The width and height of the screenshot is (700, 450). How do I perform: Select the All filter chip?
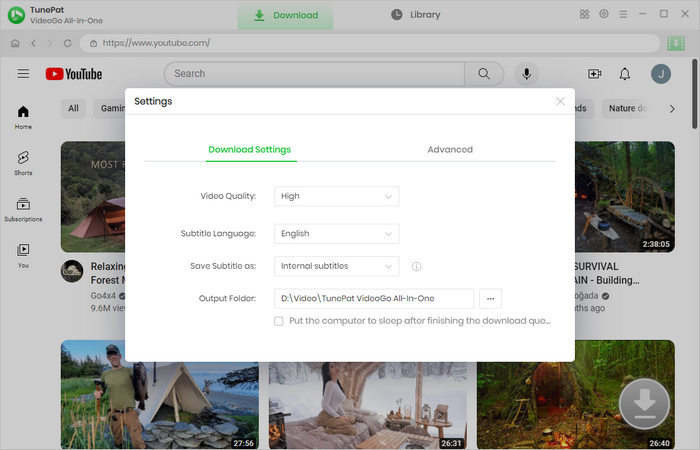(73, 109)
